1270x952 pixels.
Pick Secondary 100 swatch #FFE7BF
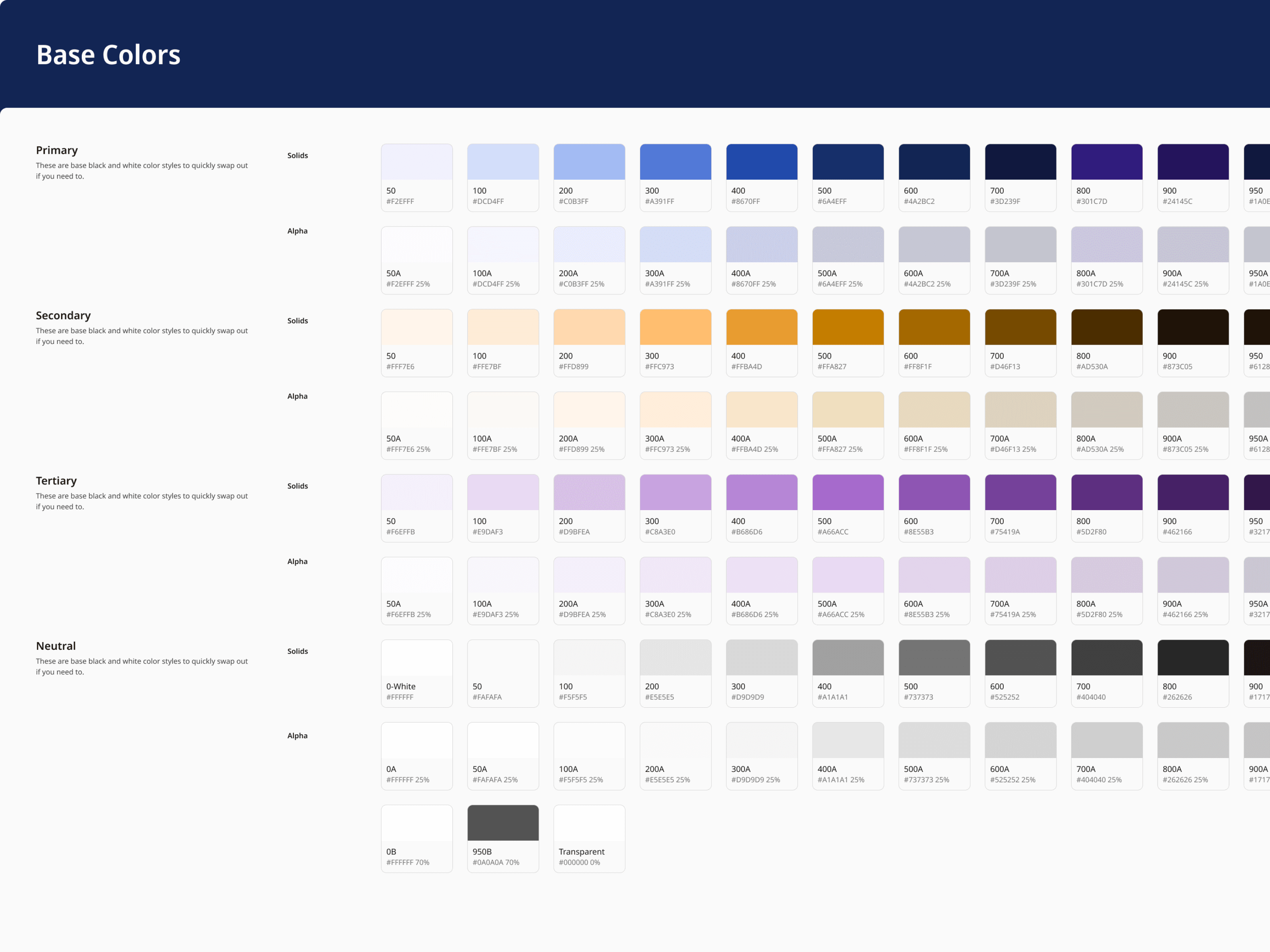[x=503, y=343]
